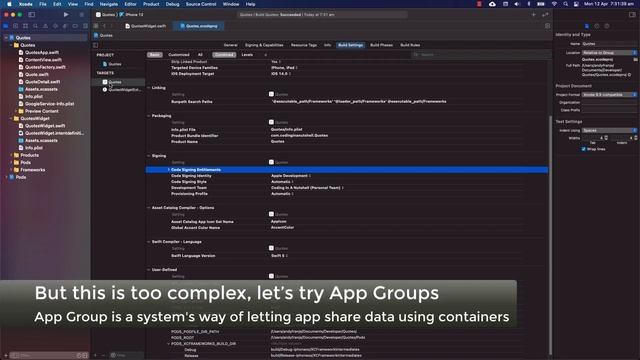Toggle the navigator sidebar panel icon
This screenshot has height=360, width=640.
point(31,15)
